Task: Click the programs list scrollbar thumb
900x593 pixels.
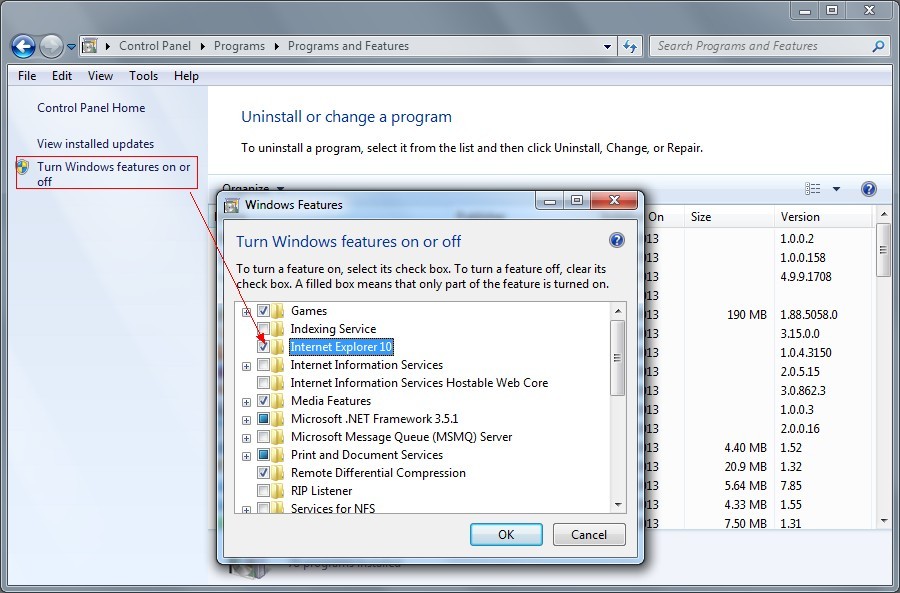Action: [883, 250]
